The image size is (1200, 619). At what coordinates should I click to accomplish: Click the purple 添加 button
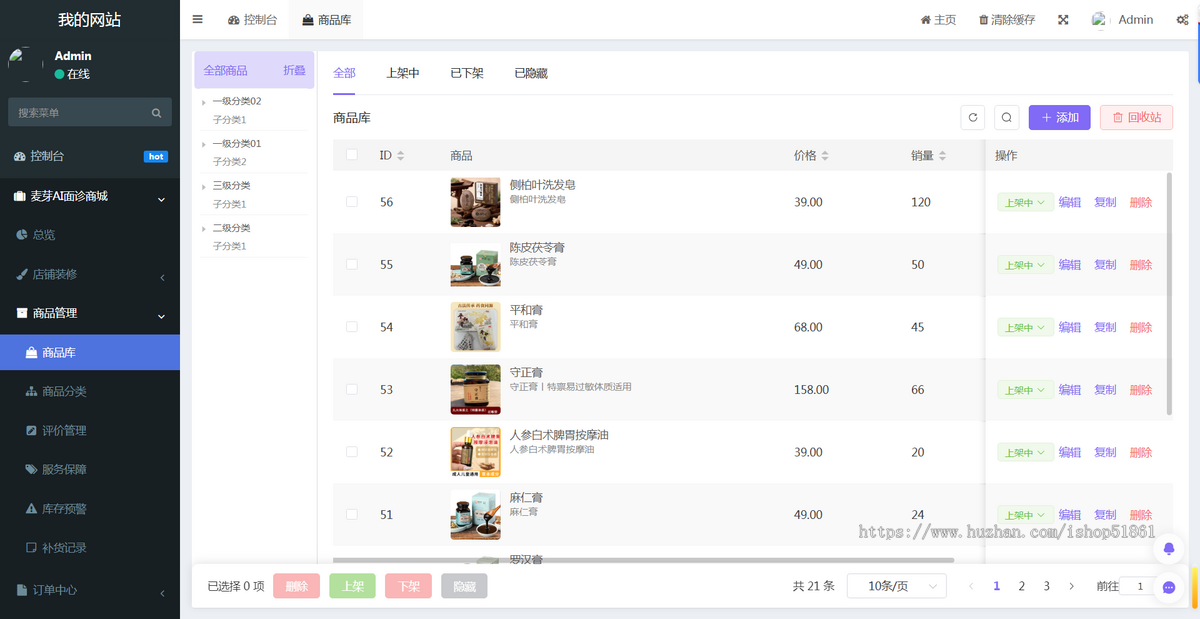(x=1060, y=117)
